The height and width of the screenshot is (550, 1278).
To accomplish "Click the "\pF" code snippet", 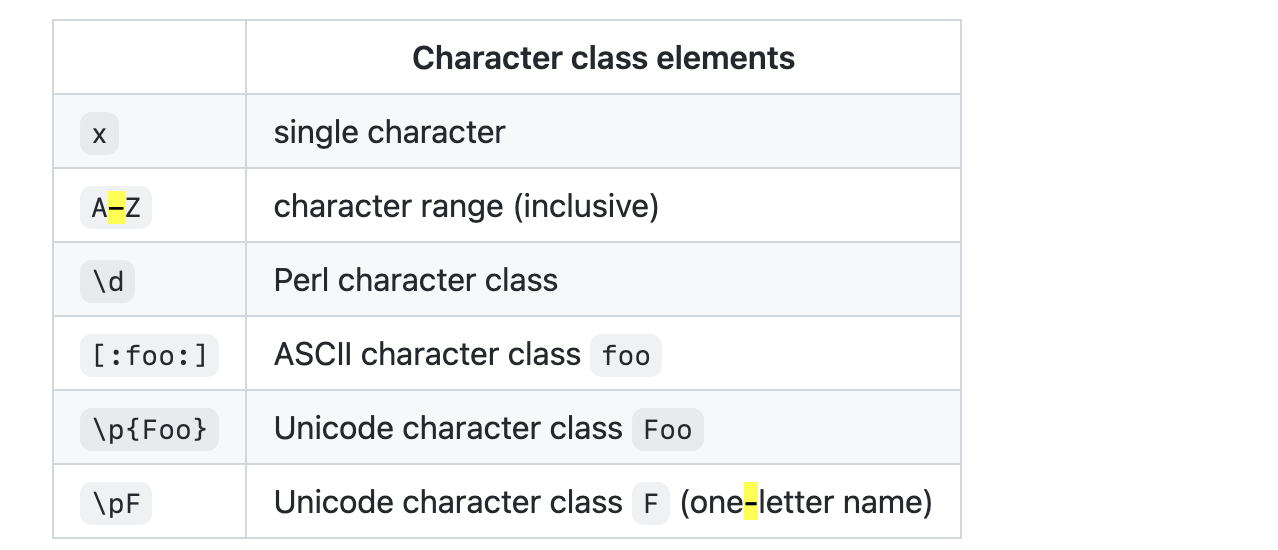I will coord(116,504).
